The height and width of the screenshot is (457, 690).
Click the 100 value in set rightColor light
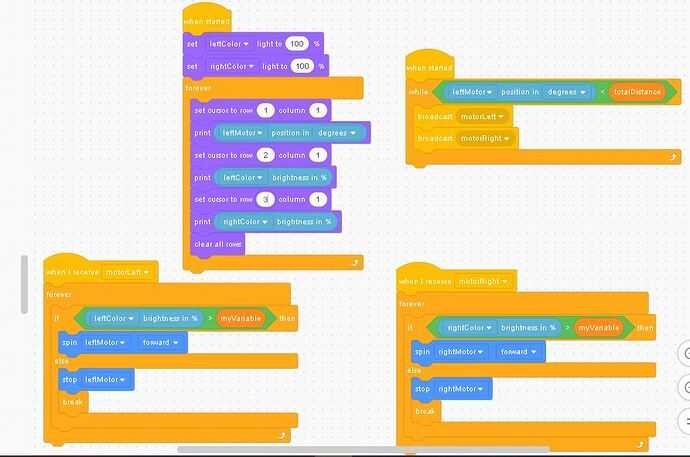304,66
